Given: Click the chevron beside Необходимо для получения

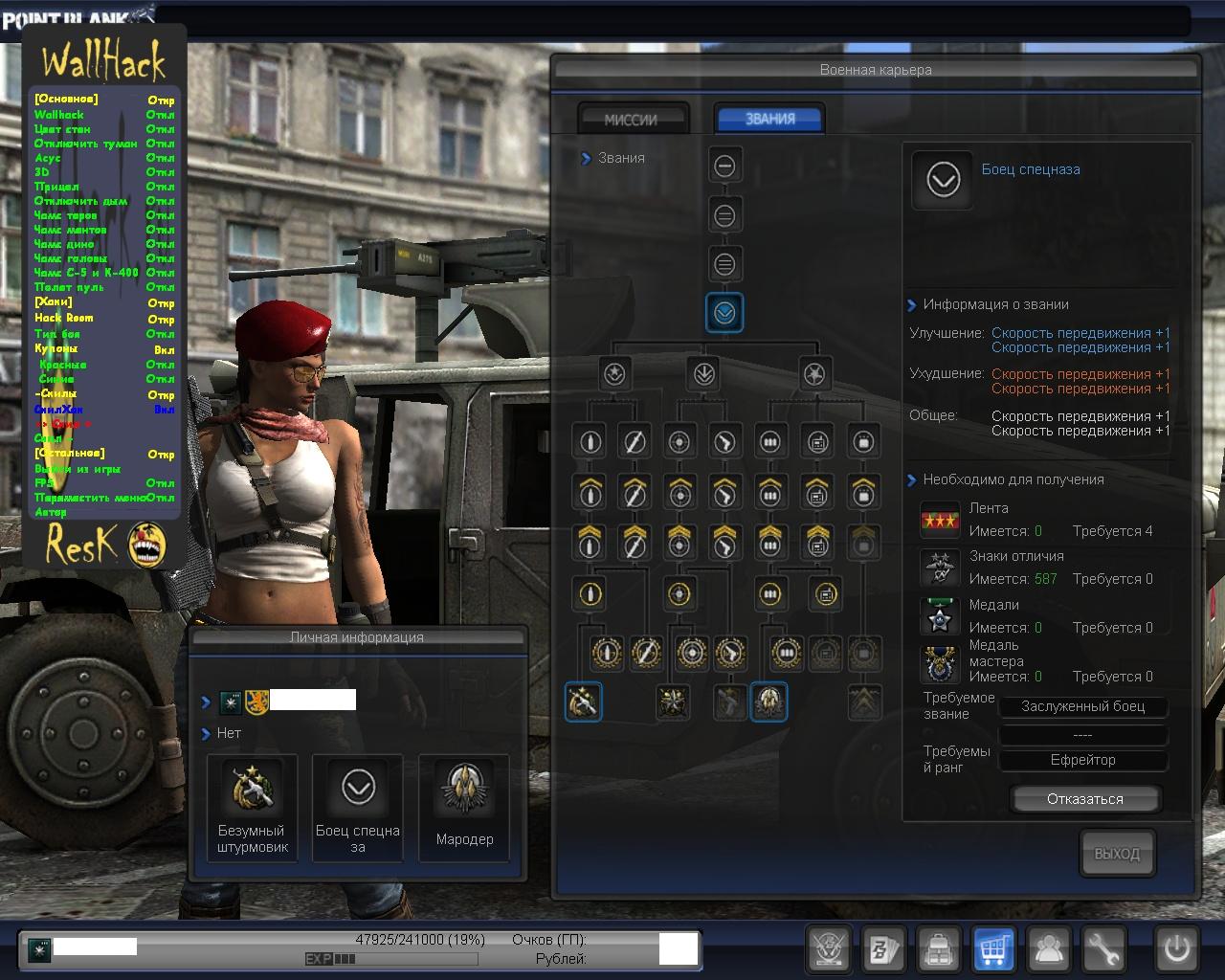Looking at the screenshot, I should [x=912, y=480].
